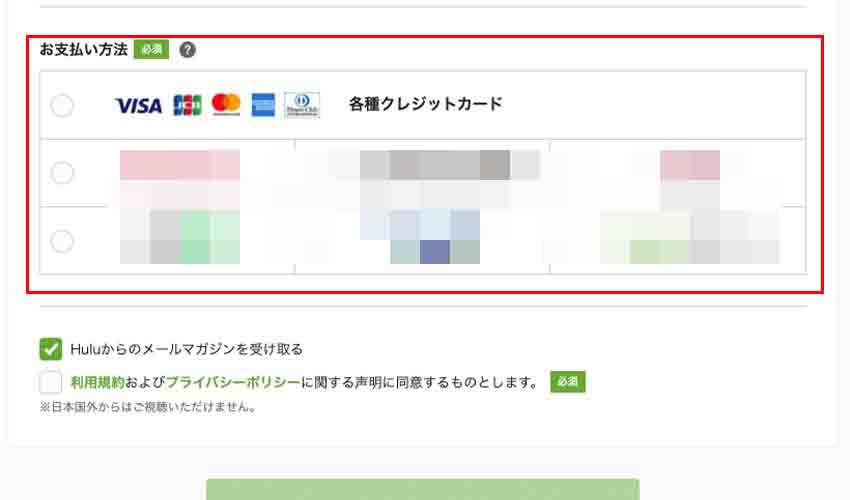Image resolution: width=850 pixels, height=500 pixels.
Task: Click the green submit button at bottom
Action: pos(423,489)
